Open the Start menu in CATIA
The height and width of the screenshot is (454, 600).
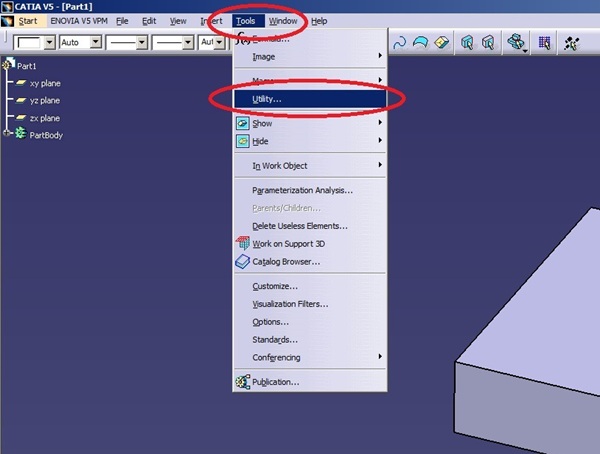(28, 21)
